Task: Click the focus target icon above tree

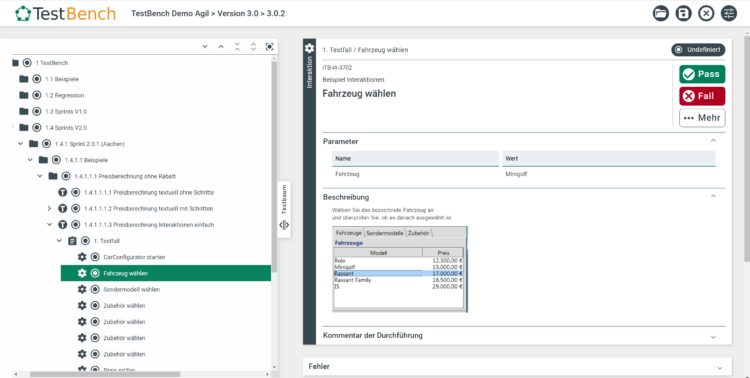Action: click(270, 46)
